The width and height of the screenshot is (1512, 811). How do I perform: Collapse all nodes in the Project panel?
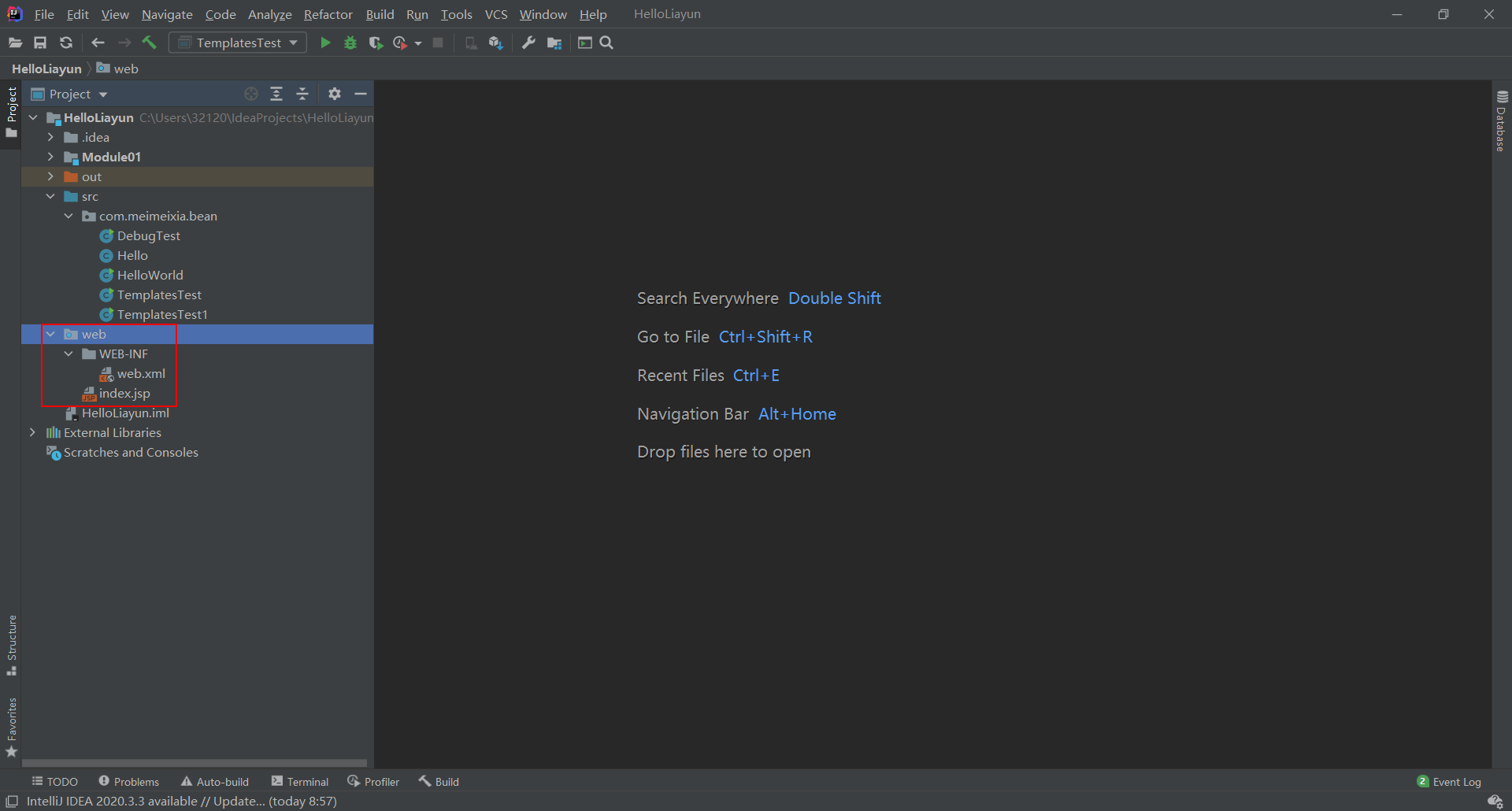[302, 94]
